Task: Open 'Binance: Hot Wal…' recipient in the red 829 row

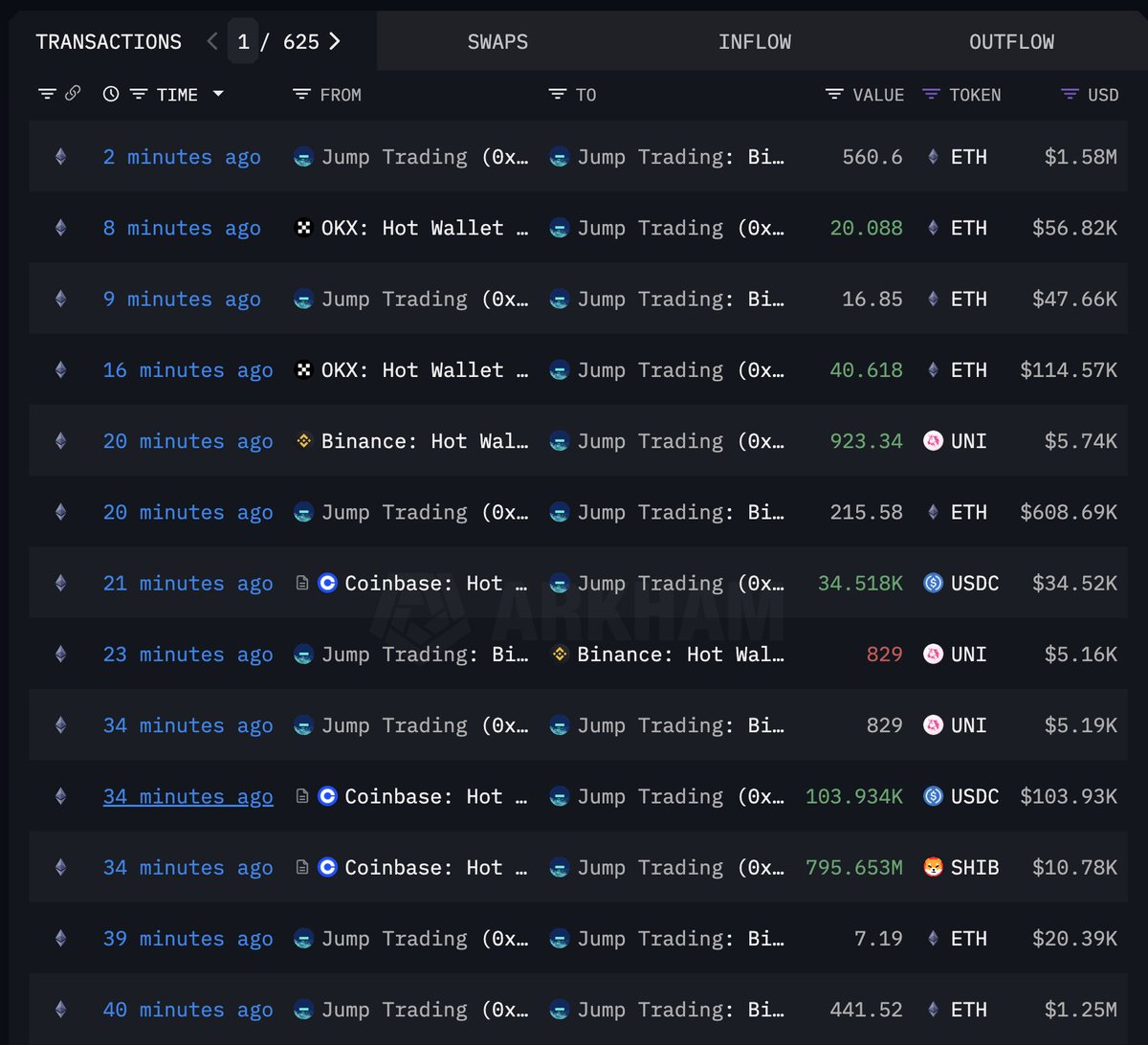Action: pos(681,655)
